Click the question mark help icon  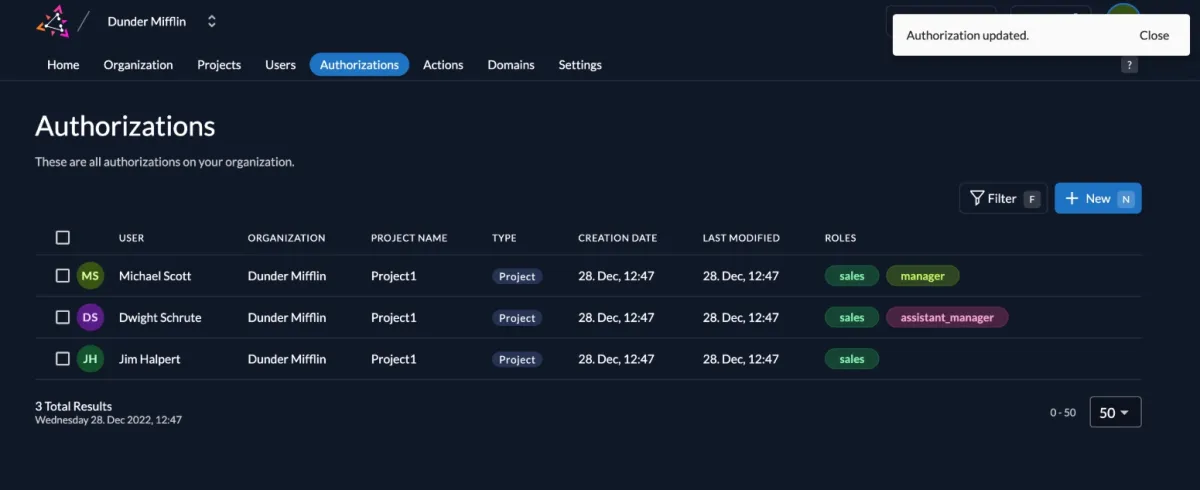pyautogui.click(x=1129, y=65)
